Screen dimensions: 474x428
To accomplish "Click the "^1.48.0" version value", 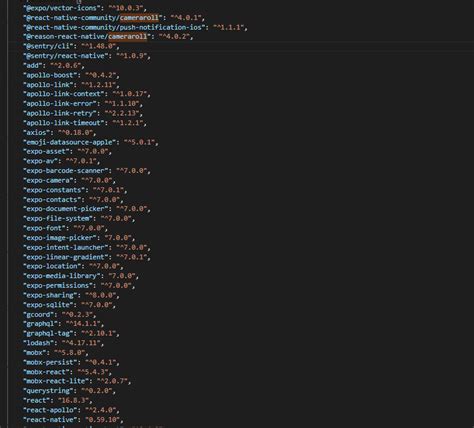I will click(99, 46).
